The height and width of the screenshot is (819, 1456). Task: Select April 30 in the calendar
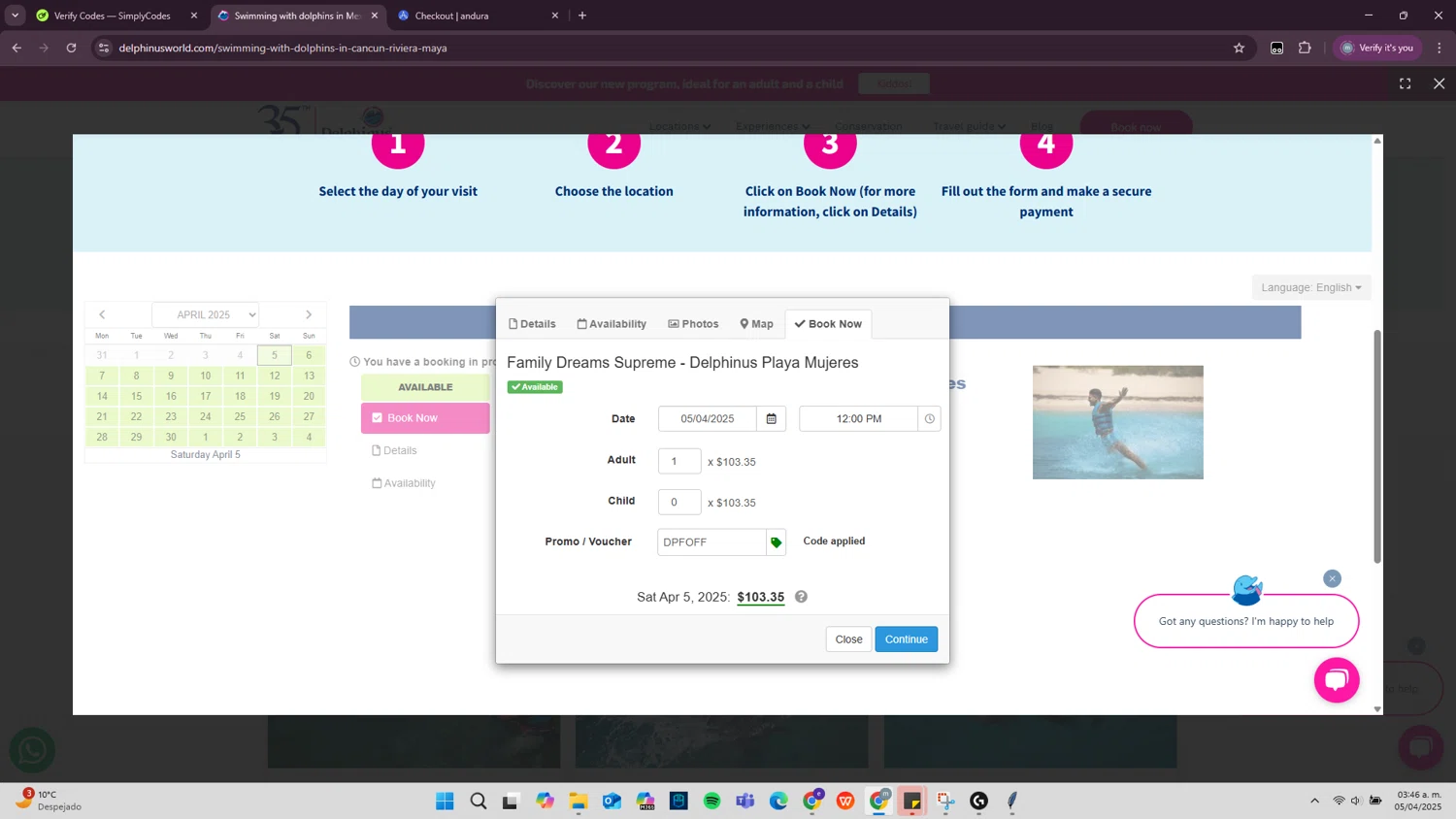coord(171,437)
